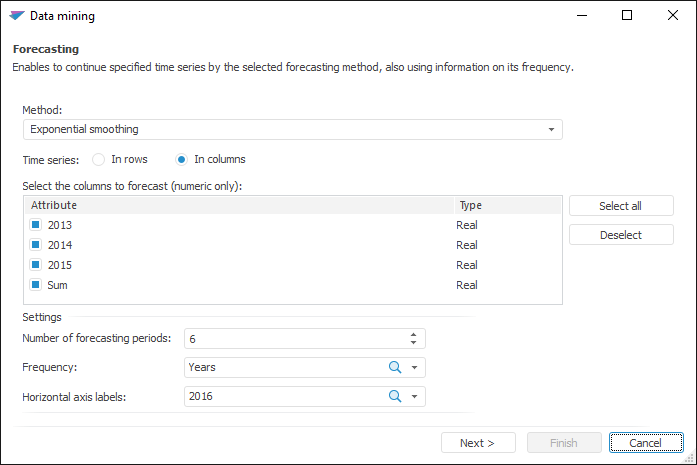
Task: Go to the next step with Next
Action: [478, 443]
